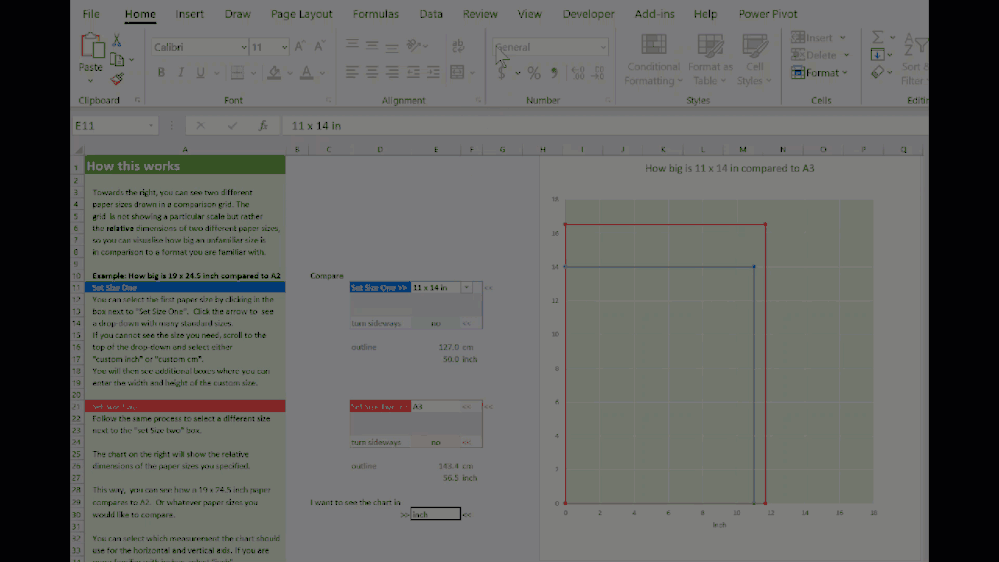Switch to the Page Layout tab

(301, 14)
